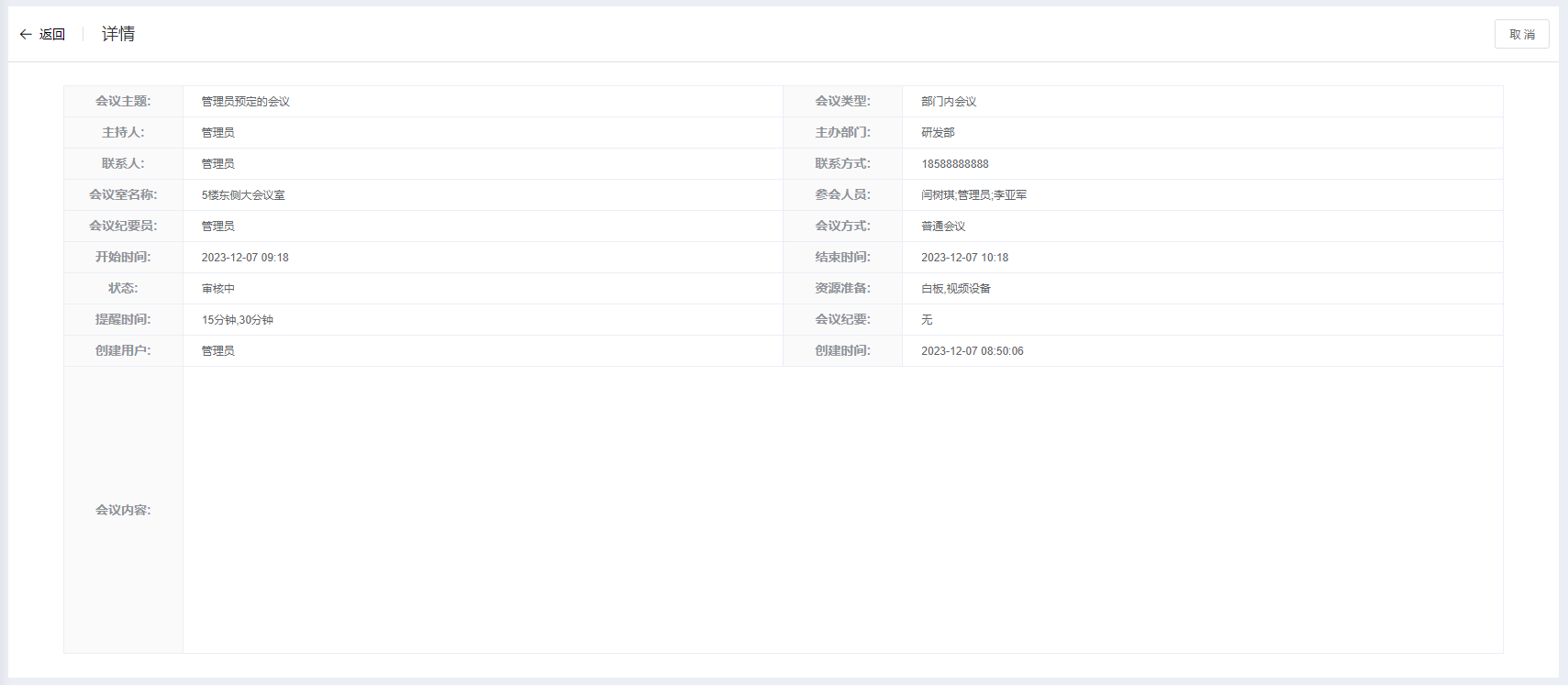Select the creation time 2023-12-07 08:50:06
Image resolution: width=1568 pixels, height=685 pixels.
tap(973, 351)
